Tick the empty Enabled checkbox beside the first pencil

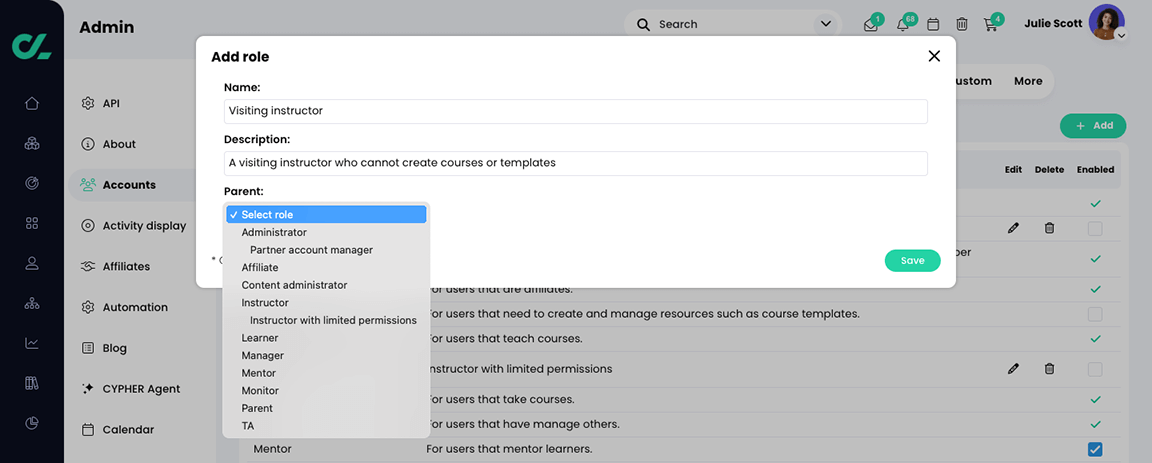(1095, 229)
